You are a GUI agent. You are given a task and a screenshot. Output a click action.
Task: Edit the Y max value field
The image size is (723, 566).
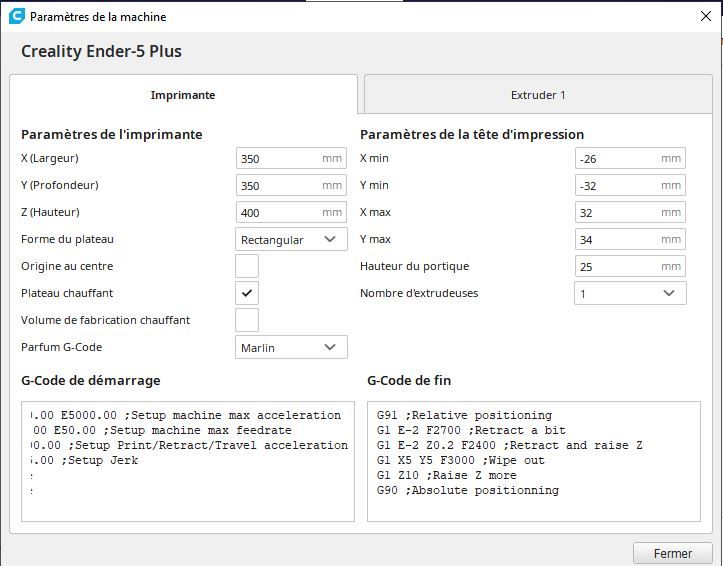coord(630,240)
